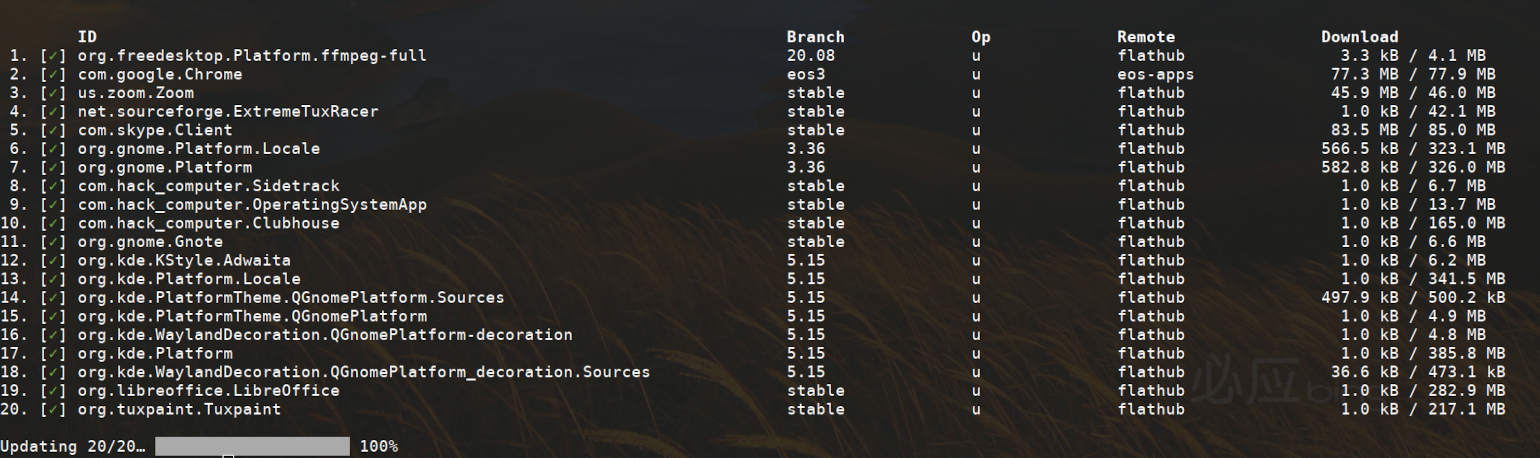Click download size 3.3 kB / 4.1 MB
Image resolution: width=1540 pixels, height=458 pixels.
[x=1413, y=56]
